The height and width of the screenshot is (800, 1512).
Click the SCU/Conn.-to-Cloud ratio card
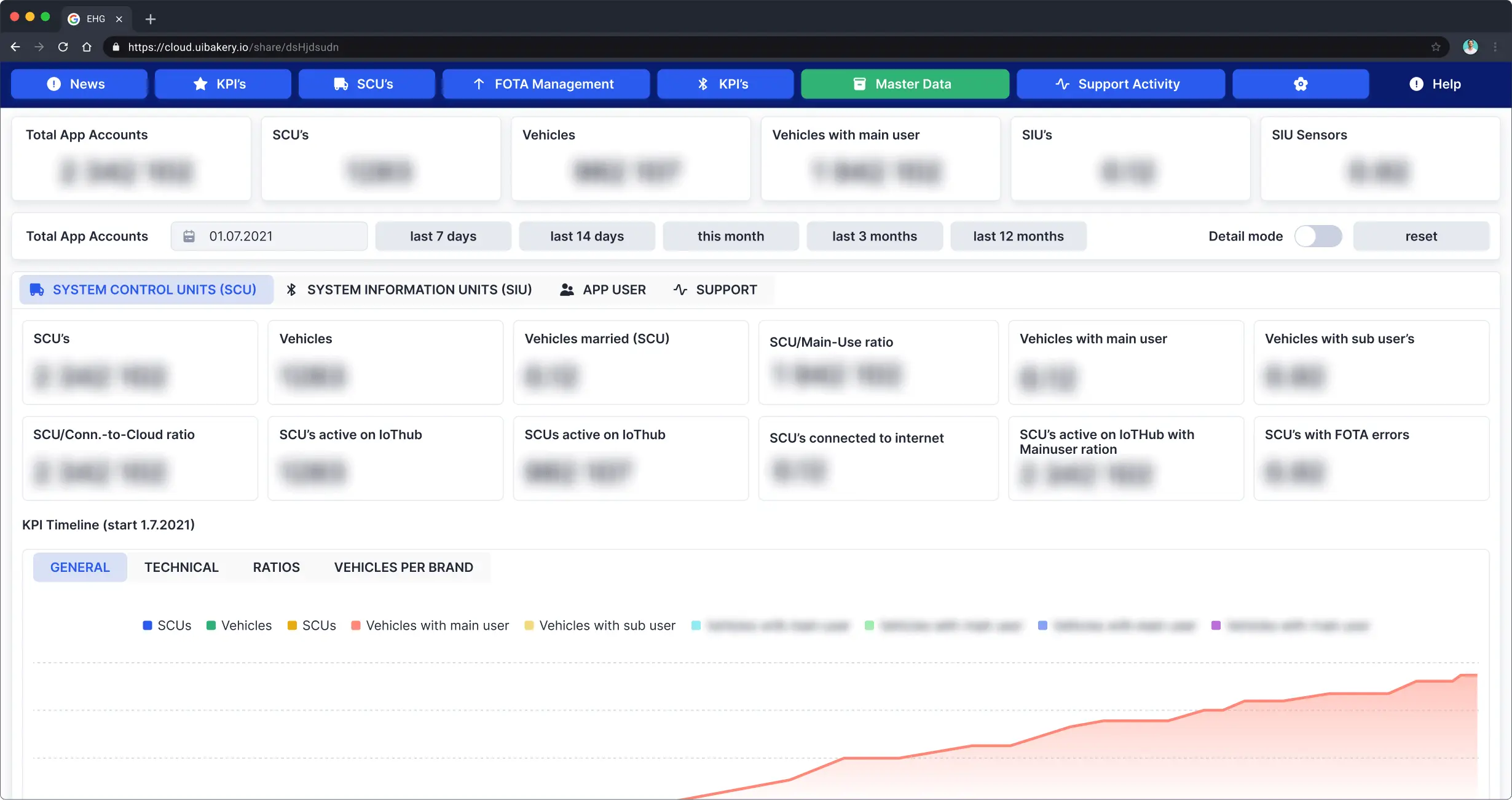[x=140, y=458]
